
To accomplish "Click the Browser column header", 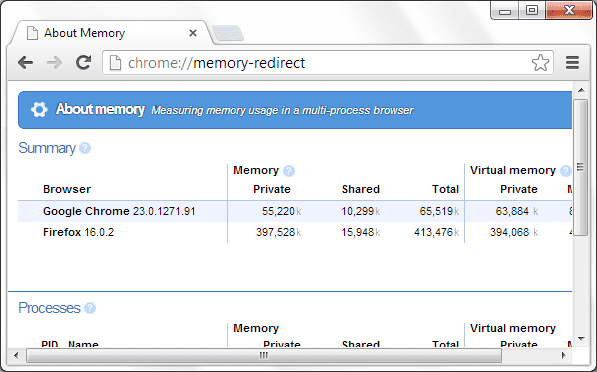I will click(67, 189).
